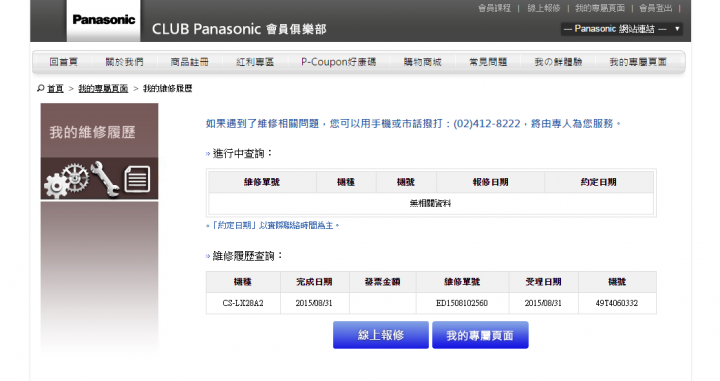Click the Panasonic logo
This screenshot has width=720, height=381.
pos(104,20)
